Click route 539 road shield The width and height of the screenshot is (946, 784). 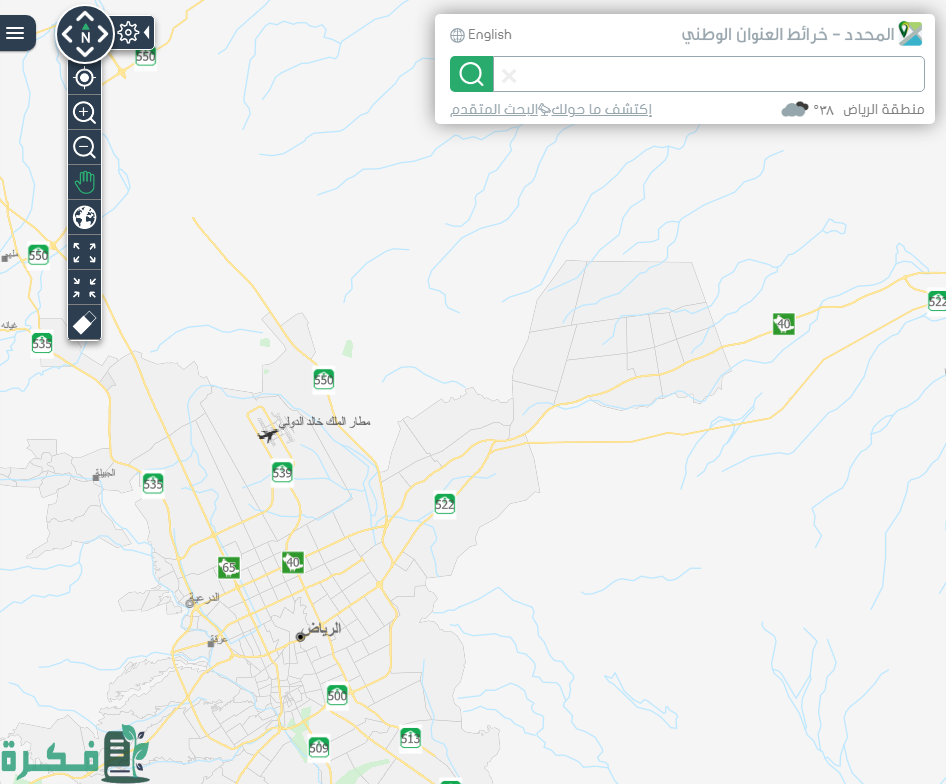282,472
